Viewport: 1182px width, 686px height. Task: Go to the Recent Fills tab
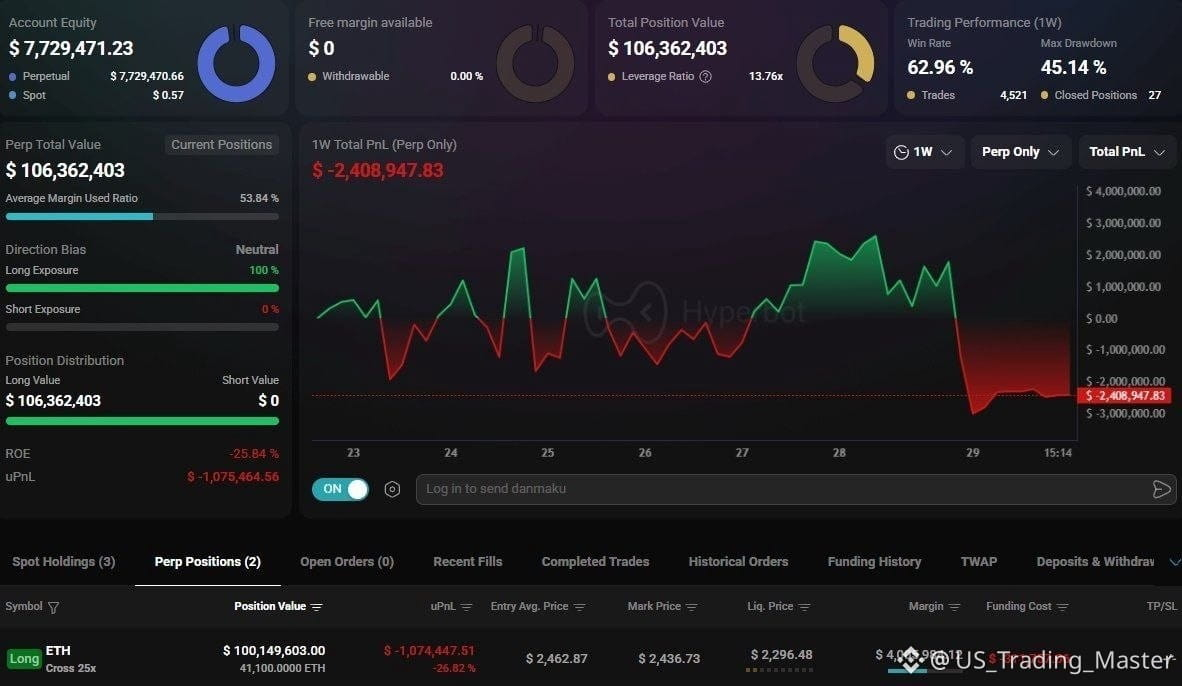tap(467, 562)
